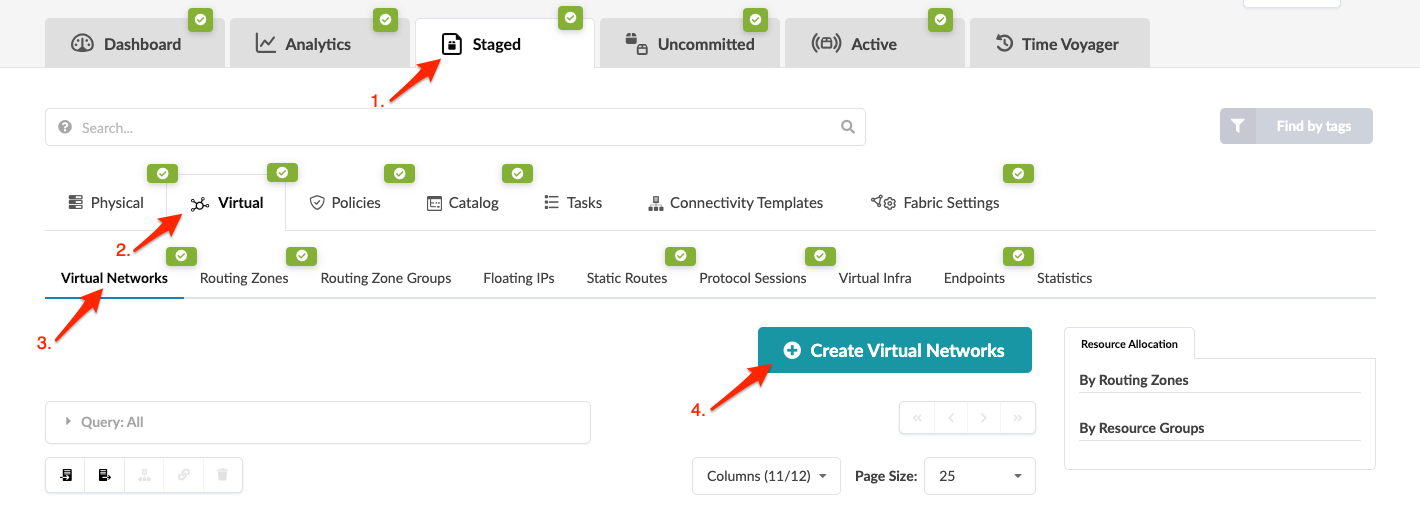Screen dimensions: 1420x522
Task: Open the Routing Zones tab
Action: point(244,278)
